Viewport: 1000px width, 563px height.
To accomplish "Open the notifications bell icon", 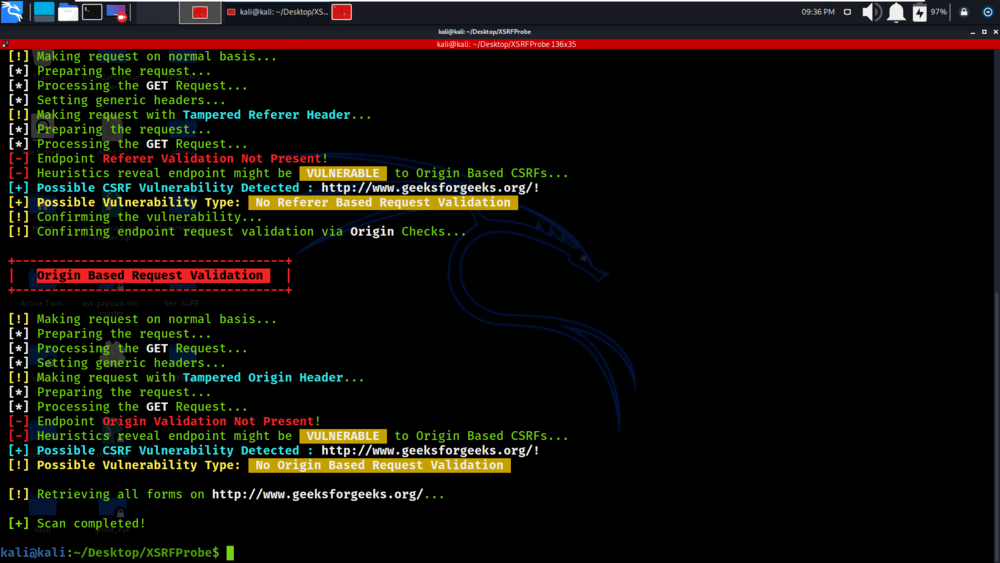I will click(896, 12).
